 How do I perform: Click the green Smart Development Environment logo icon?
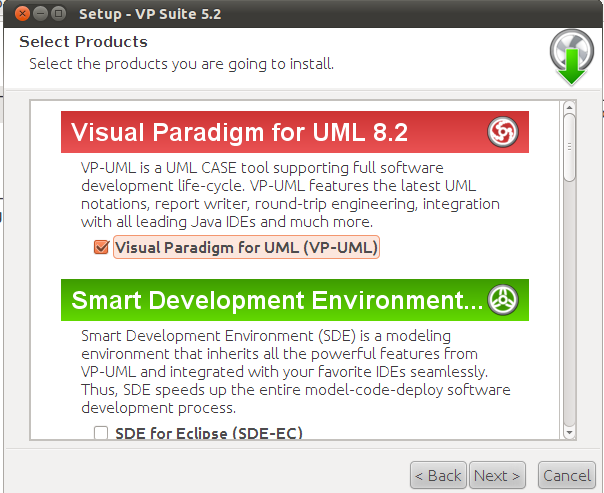(503, 300)
